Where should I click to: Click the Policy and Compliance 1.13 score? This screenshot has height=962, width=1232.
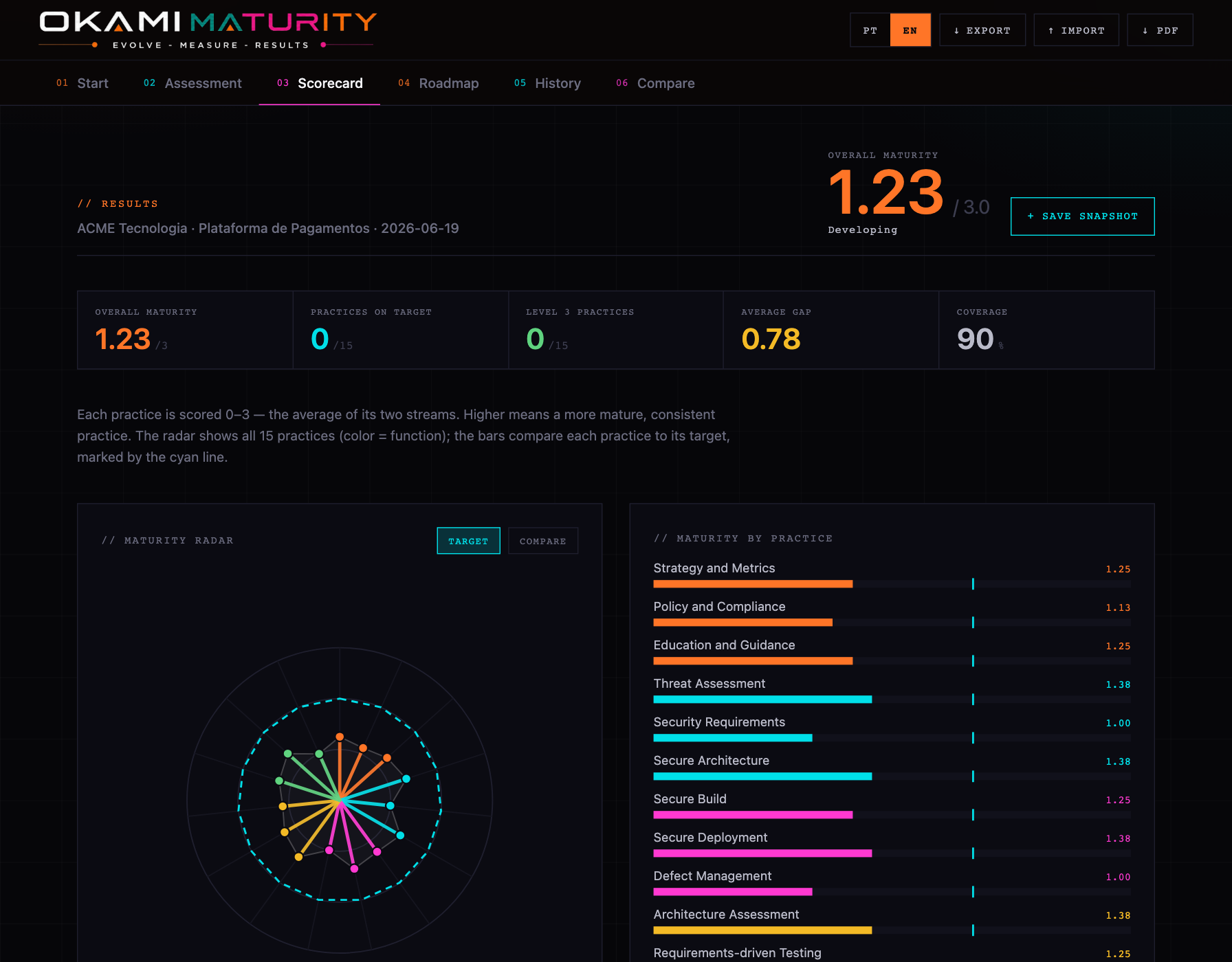point(1118,607)
